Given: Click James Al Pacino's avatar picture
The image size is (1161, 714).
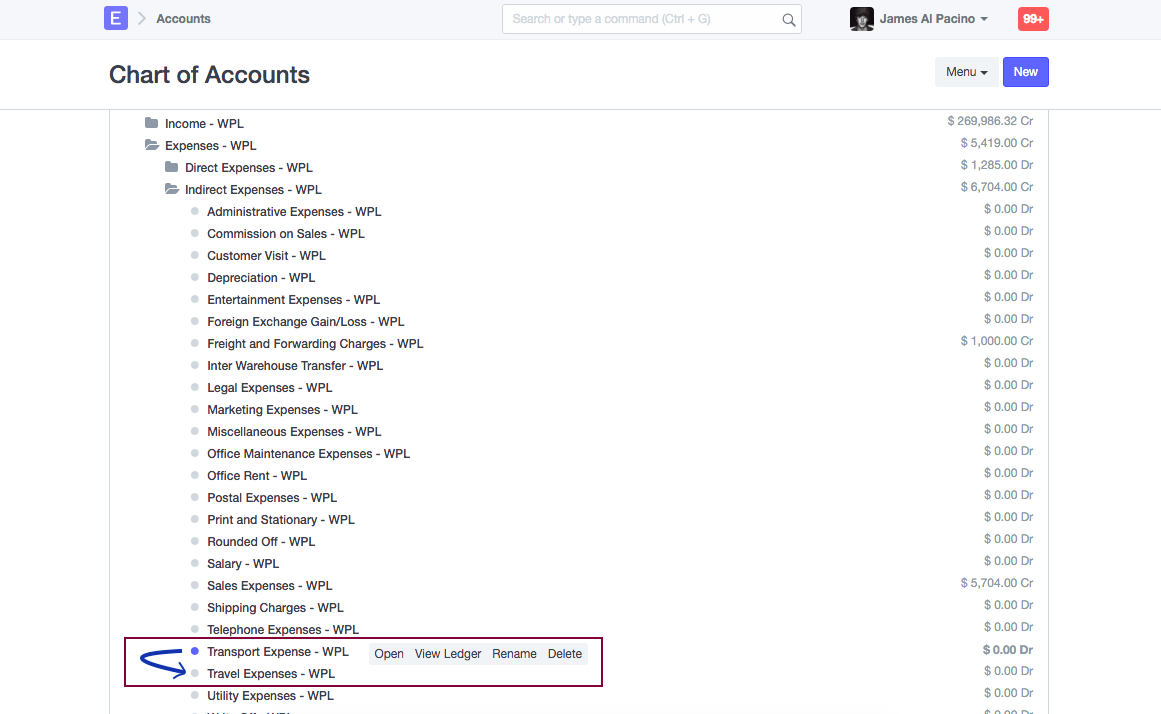Looking at the screenshot, I should coord(861,19).
